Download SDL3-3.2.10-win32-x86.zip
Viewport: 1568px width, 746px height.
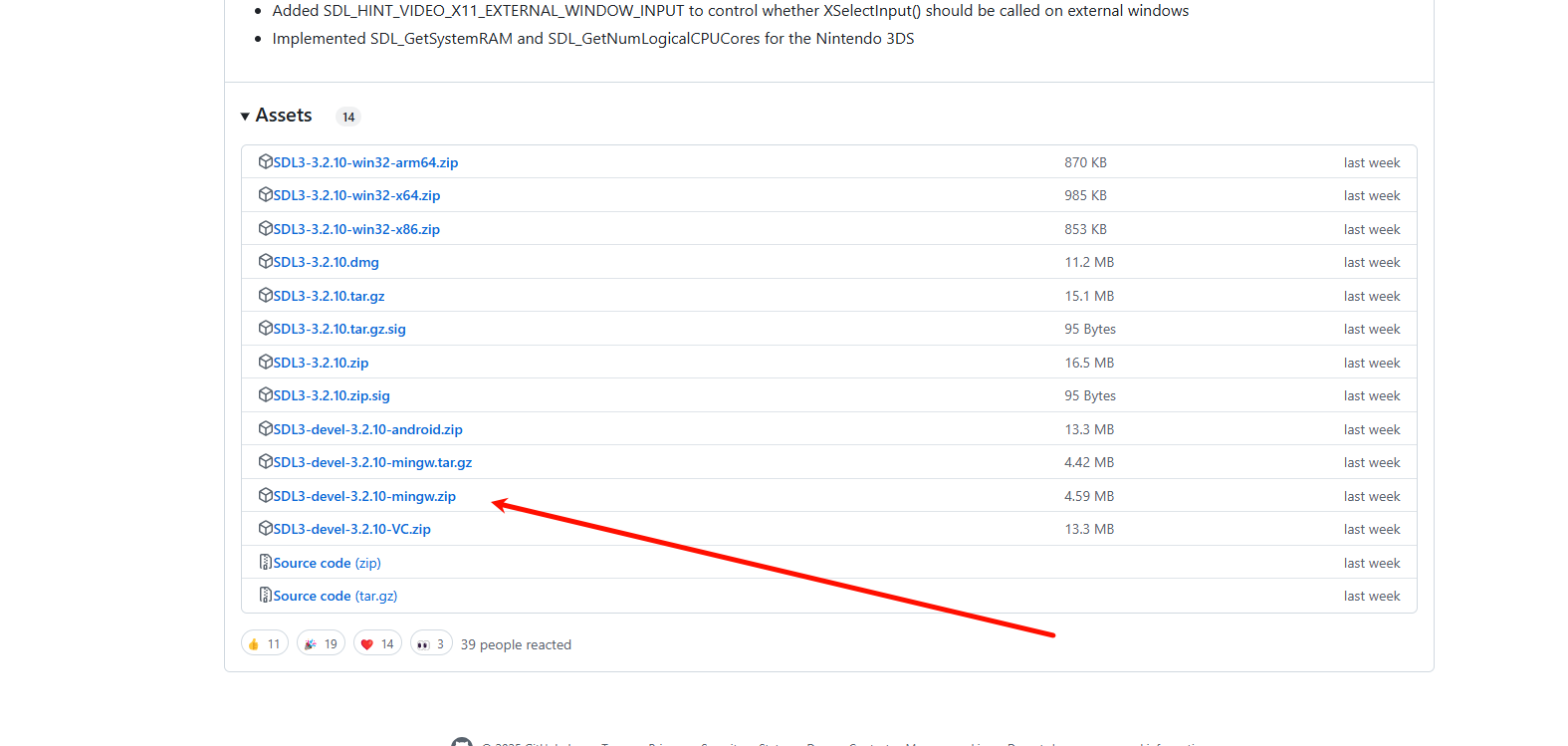click(x=356, y=229)
